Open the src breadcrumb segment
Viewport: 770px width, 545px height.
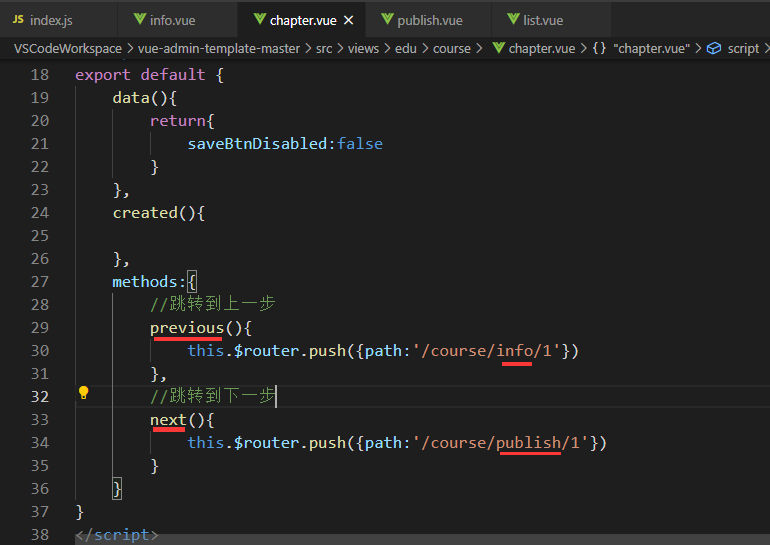324,49
